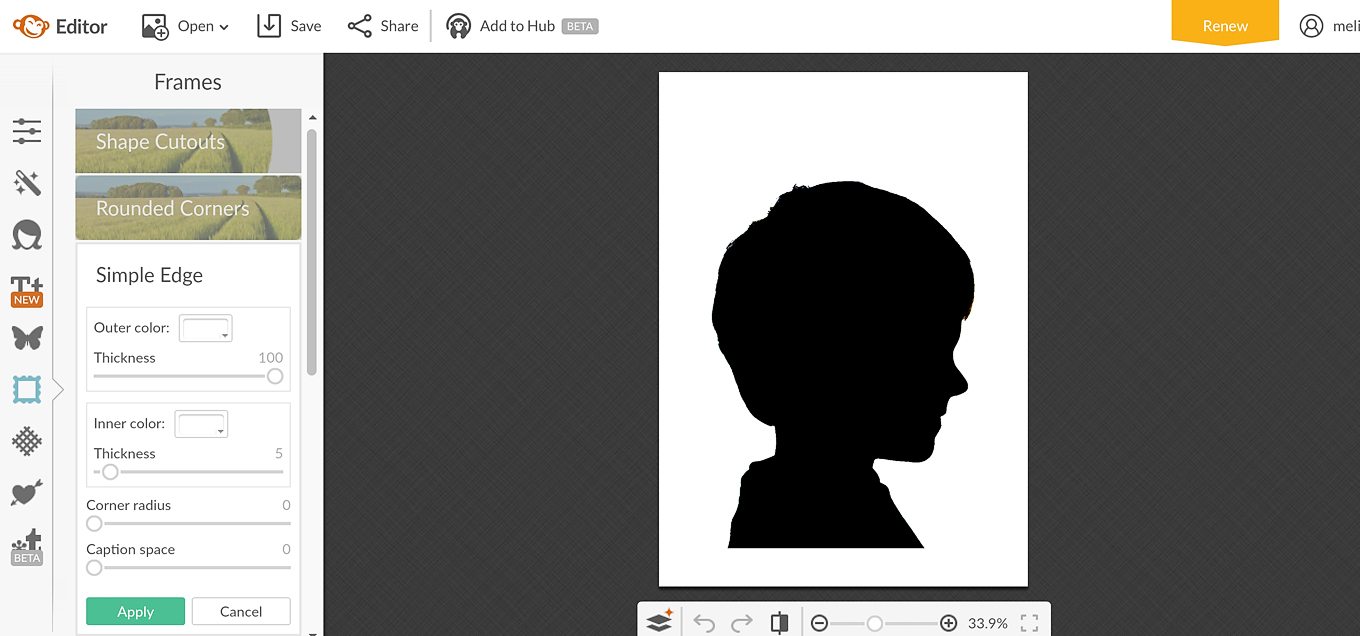Image resolution: width=1360 pixels, height=636 pixels.
Task: Click Share in the top bar
Action: tap(383, 26)
